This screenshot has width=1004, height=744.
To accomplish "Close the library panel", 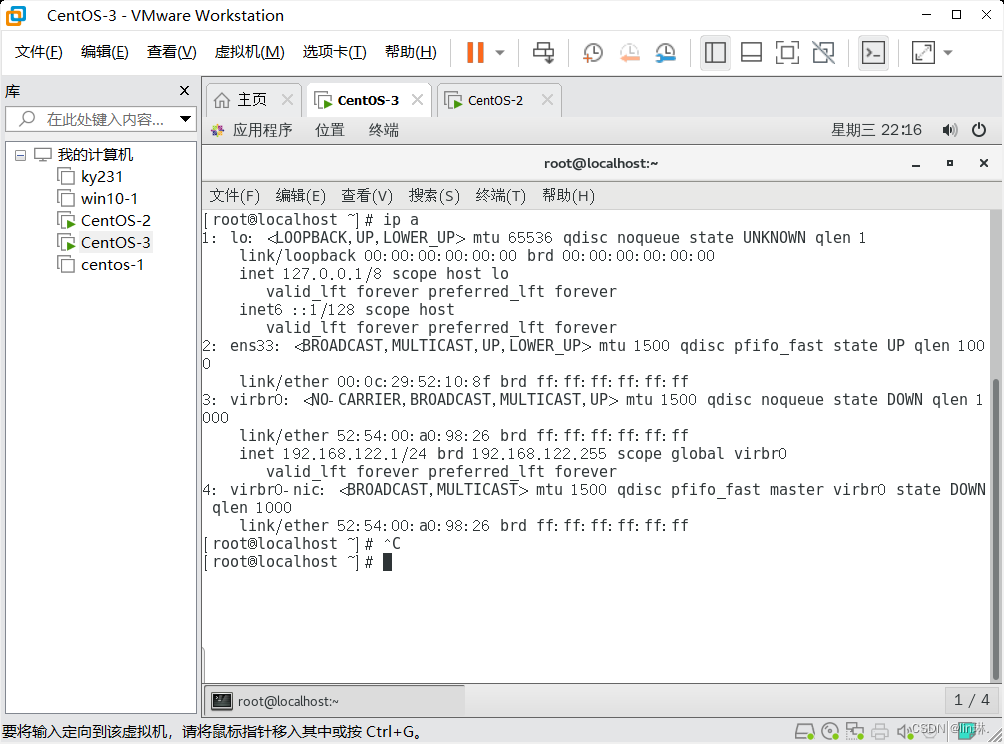I will (x=184, y=91).
